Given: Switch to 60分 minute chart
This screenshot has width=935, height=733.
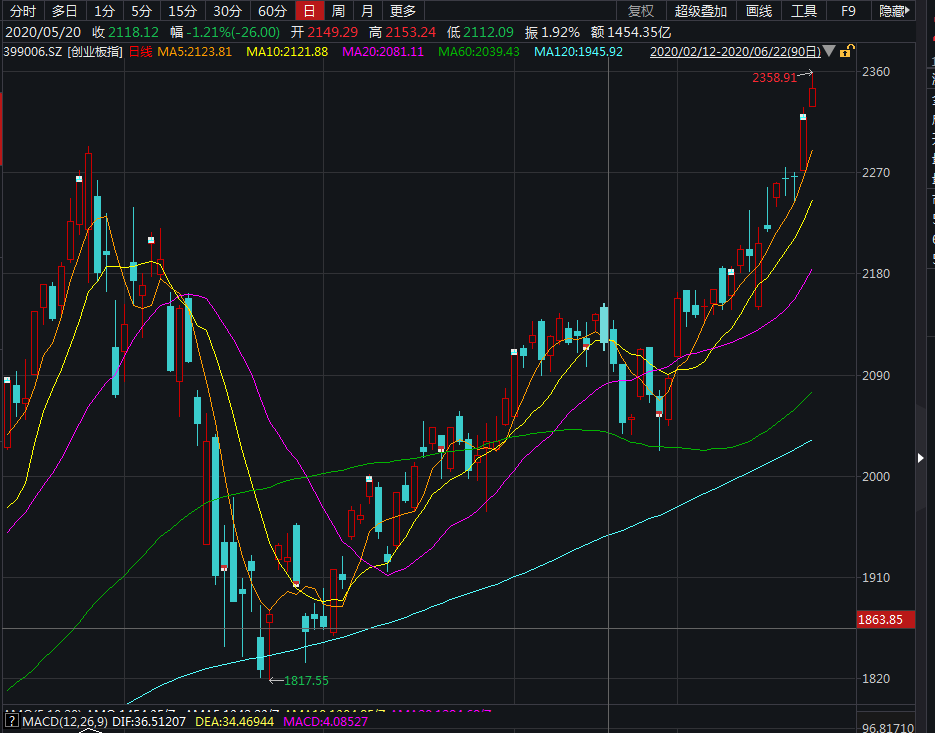Looking at the screenshot, I should (271, 11).
